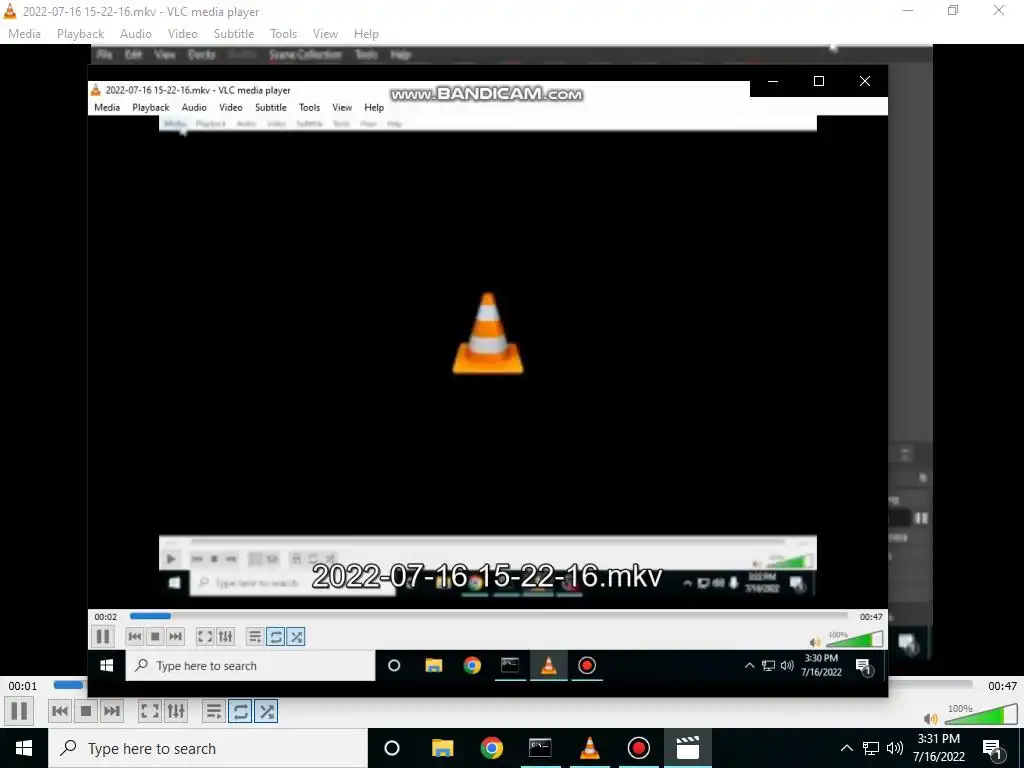1024x768 pixels.
Task: Open Chrome from the bottom taskbar
Action: pyautogui.click(x=492, y=748)
